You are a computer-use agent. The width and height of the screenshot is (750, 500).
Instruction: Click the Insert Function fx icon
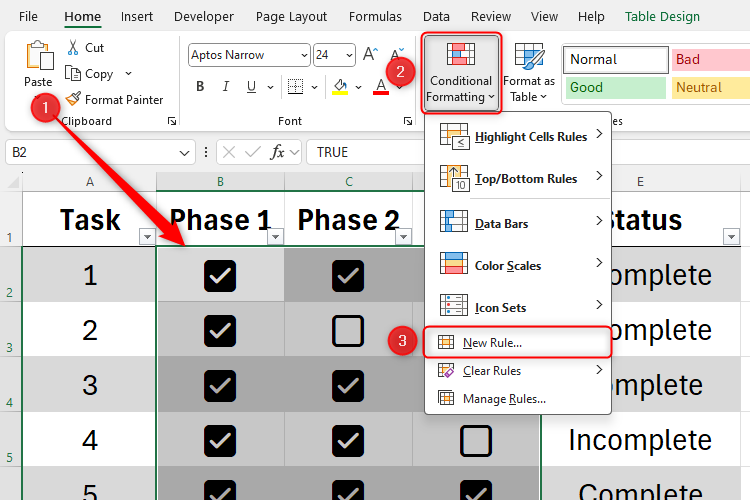pyautogui.click(x=277, y=152)
